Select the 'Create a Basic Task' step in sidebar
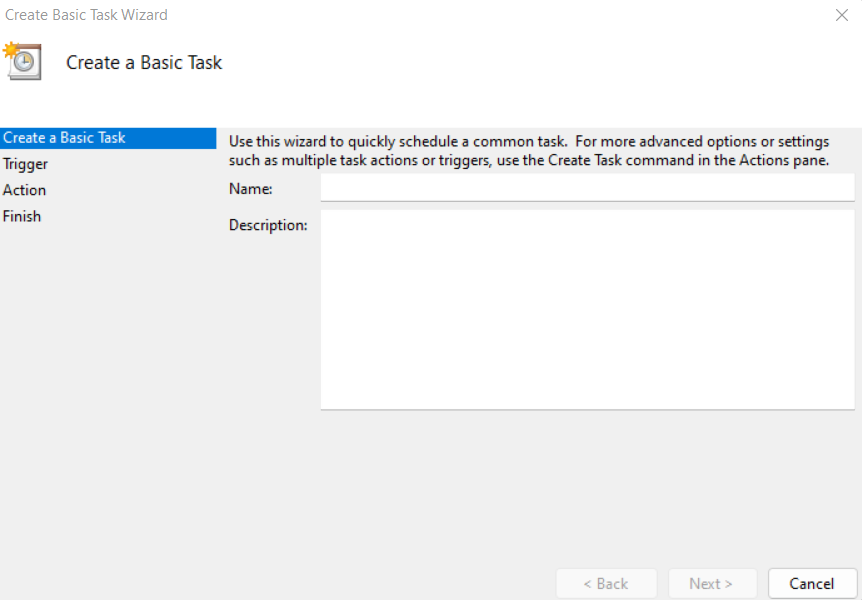Image resolution: width=862 pixels, height=600 pixels. click(x=64, y=138)
